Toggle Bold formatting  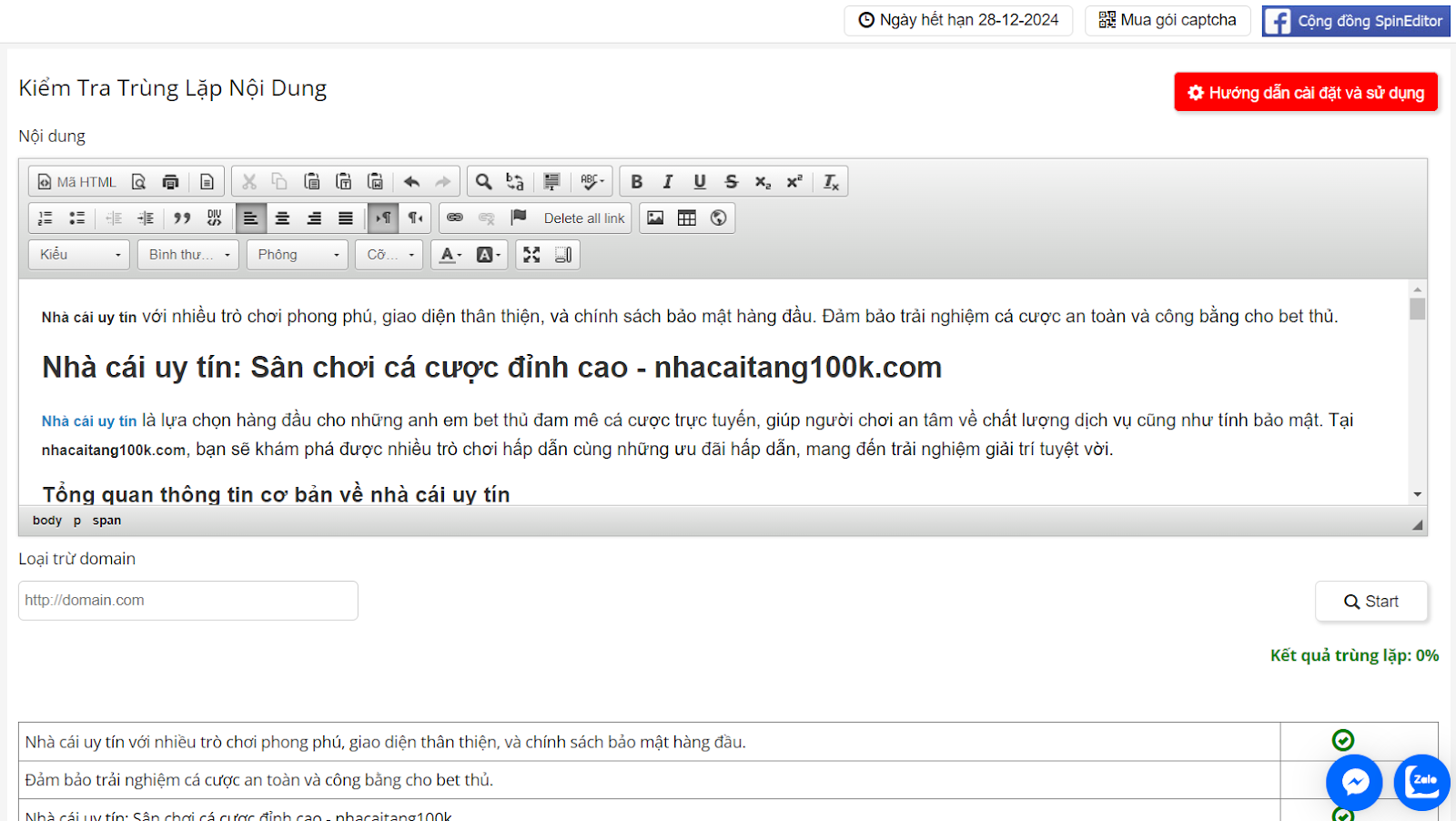point(637,182)
